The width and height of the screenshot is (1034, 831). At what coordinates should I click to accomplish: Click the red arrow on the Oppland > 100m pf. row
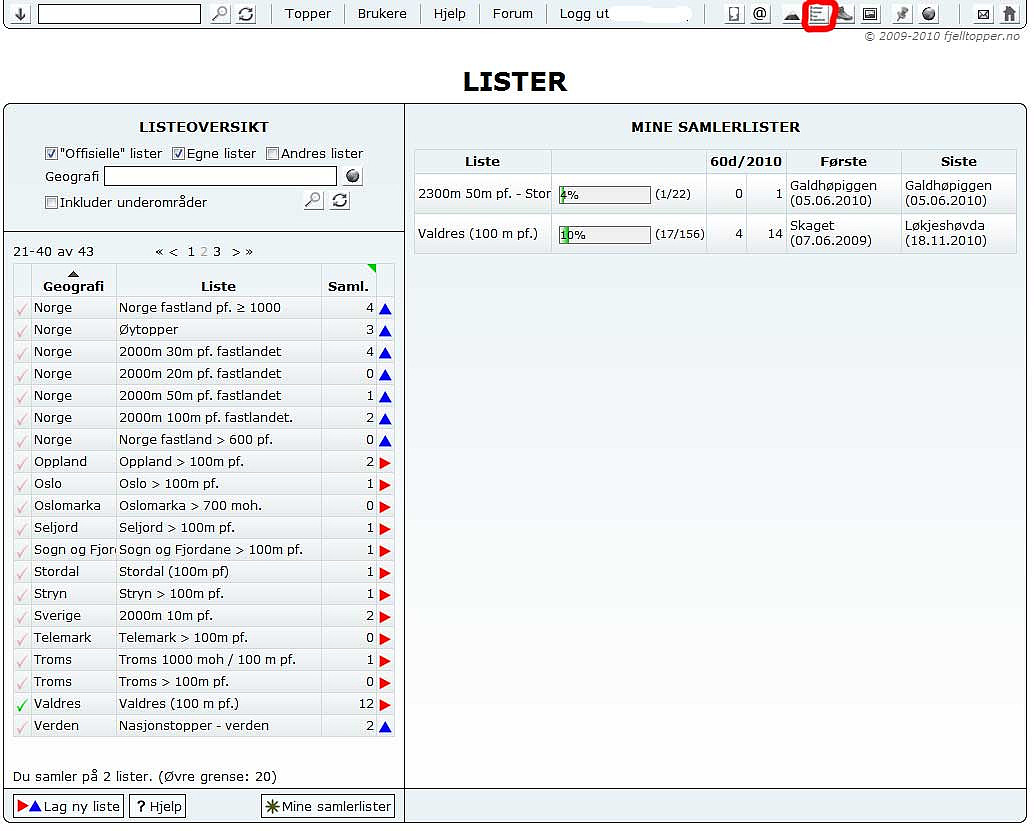(x=386, y=462)
